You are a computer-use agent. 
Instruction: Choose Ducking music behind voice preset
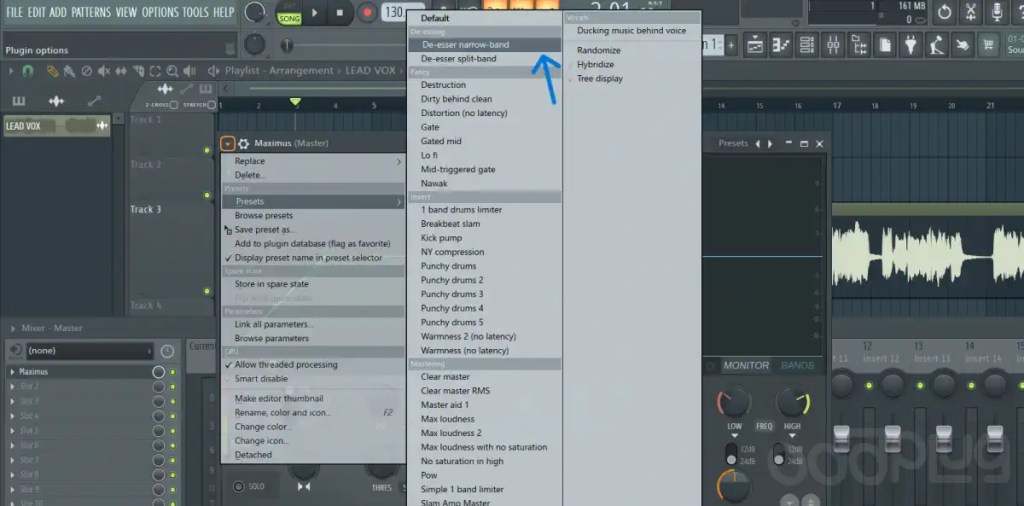pos(632,31)
